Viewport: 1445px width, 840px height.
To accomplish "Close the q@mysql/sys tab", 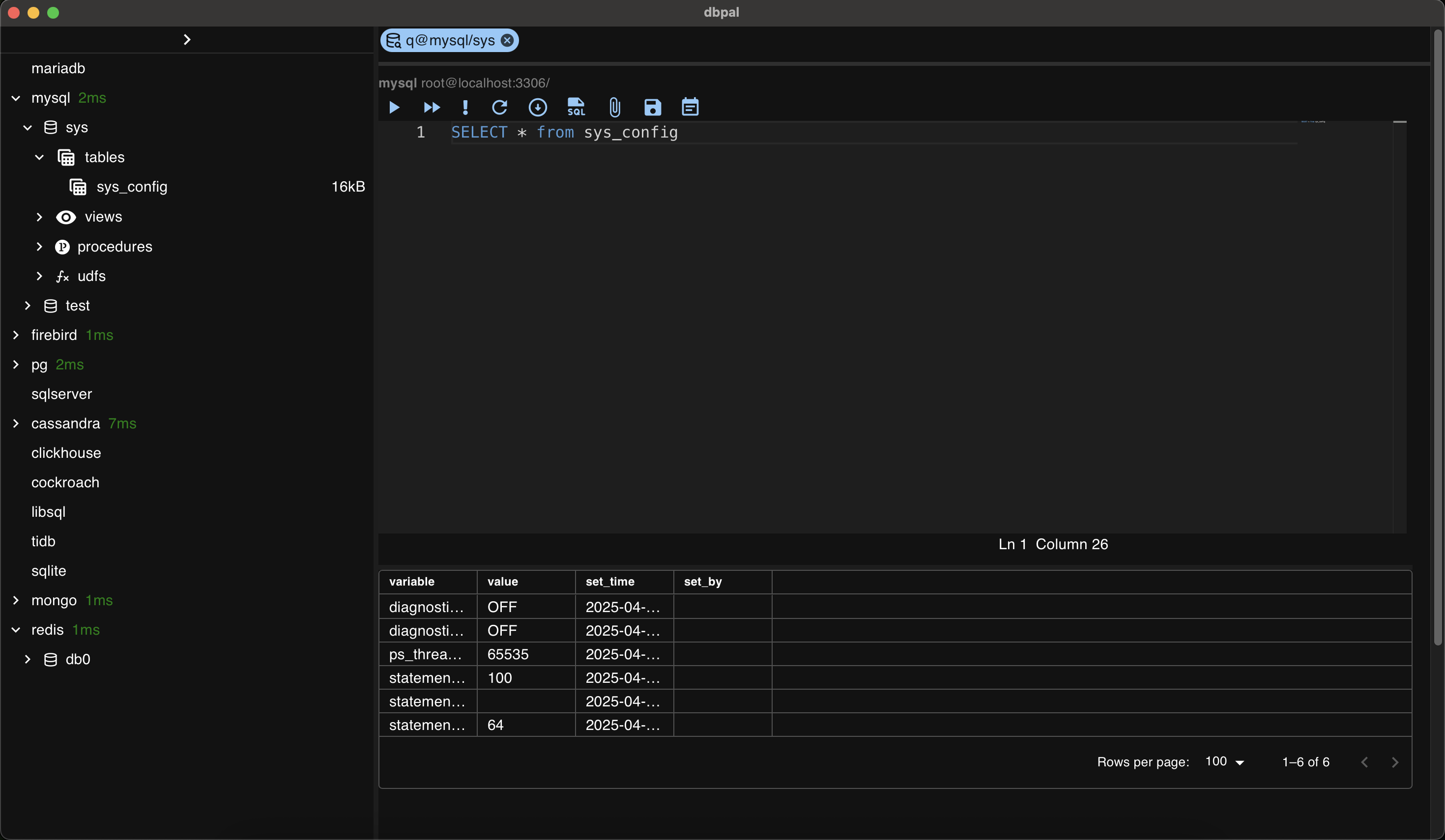I will [x=507, y=40].
